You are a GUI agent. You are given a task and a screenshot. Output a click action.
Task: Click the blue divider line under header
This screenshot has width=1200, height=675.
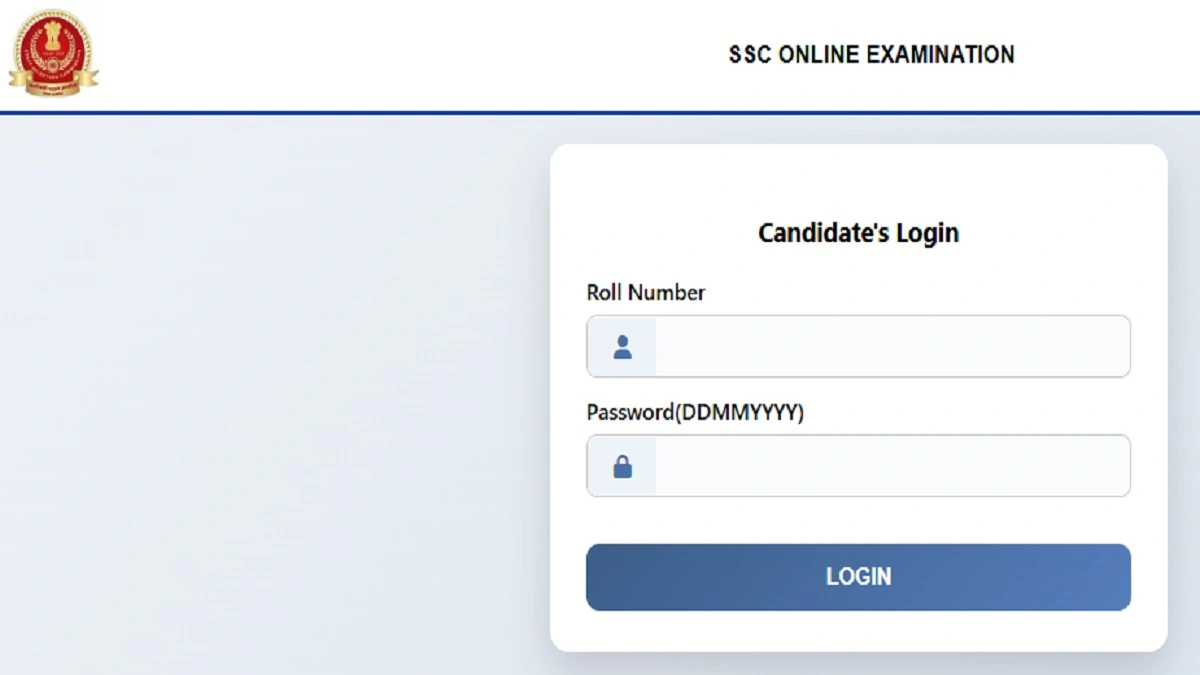[x=600, y=112]
